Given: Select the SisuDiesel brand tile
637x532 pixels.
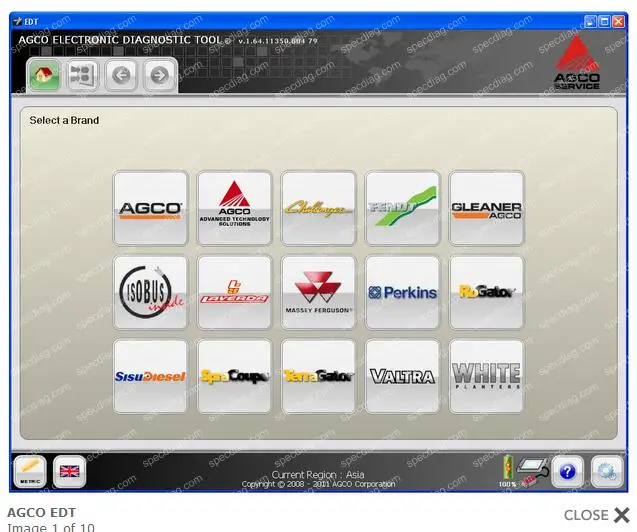Looking at the screenshot, I should click(x=151, y=376).
